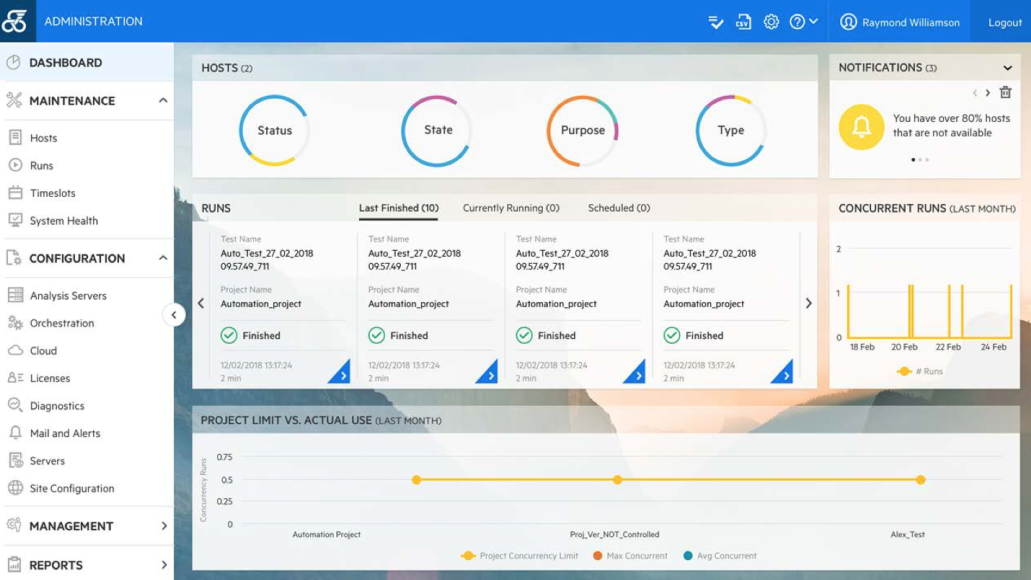Open the settings gear icon

pos(771,22)
